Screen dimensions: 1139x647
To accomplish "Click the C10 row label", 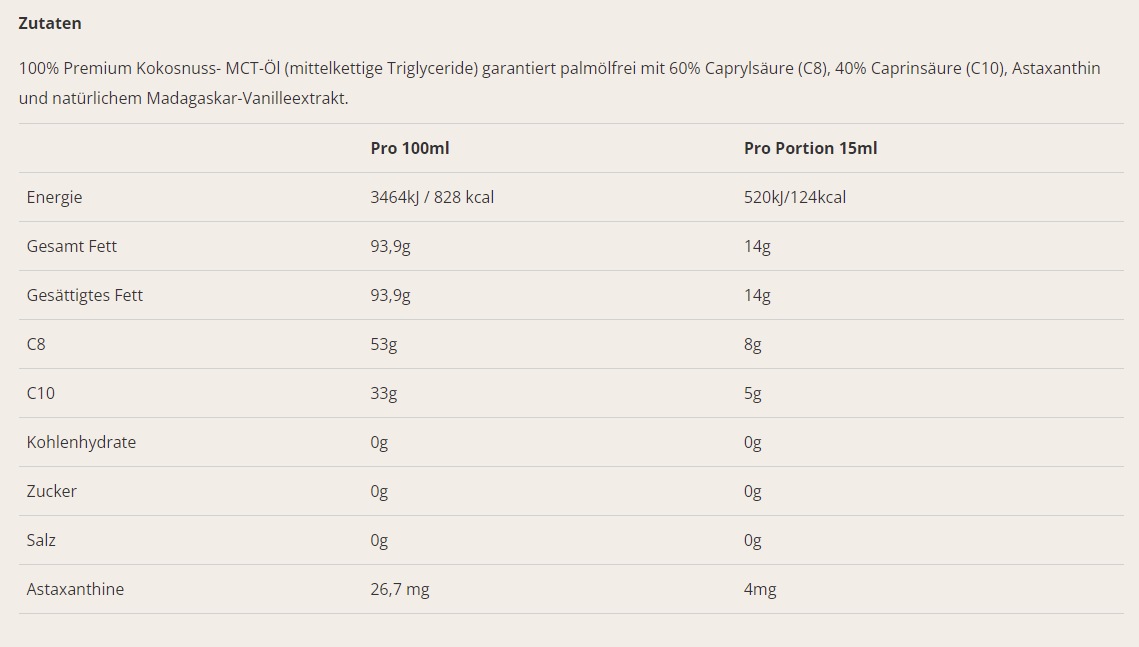I will tap(41, 394).
